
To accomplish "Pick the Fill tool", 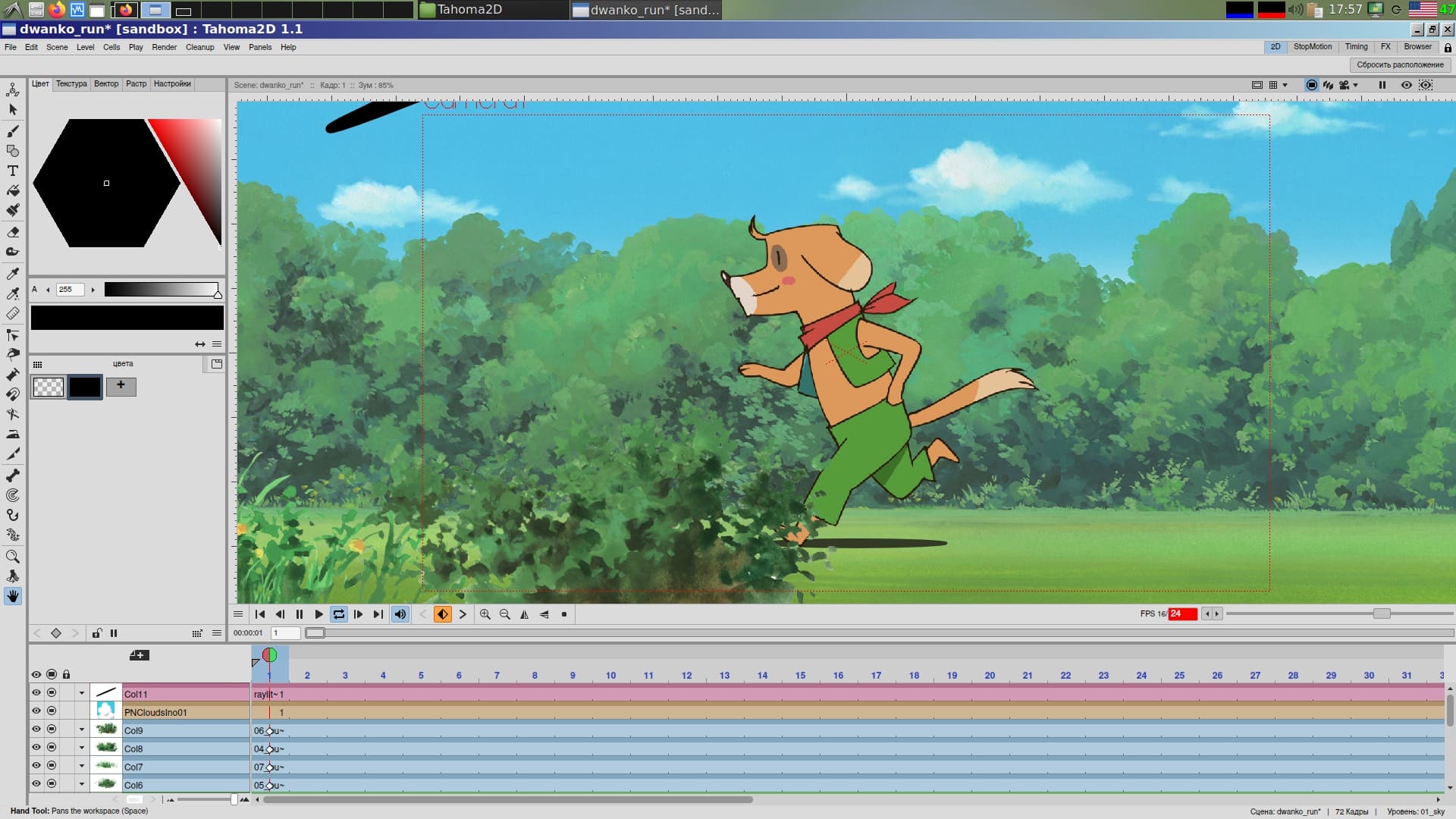I will (x=12, y=191).
